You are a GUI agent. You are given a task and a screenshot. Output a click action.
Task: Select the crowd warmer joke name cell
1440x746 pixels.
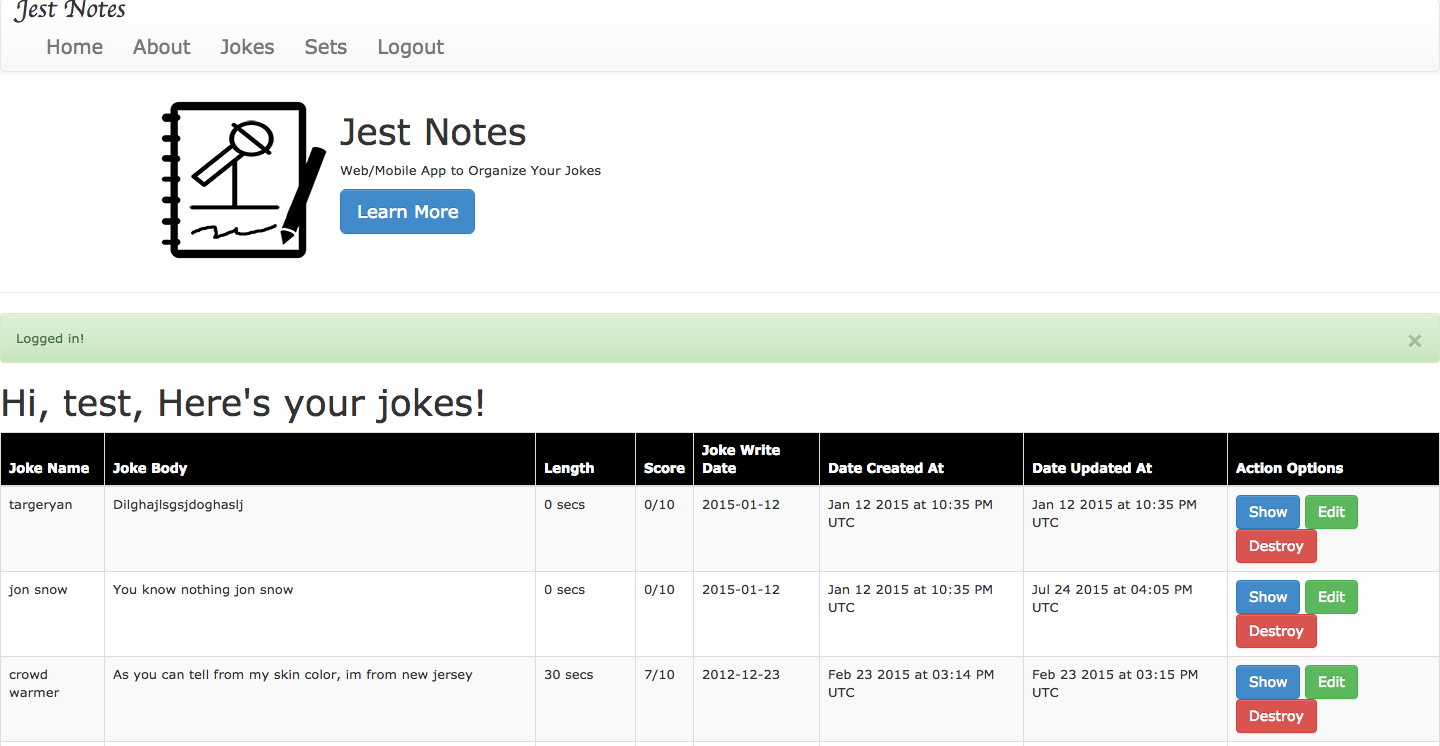pos(52,699)
